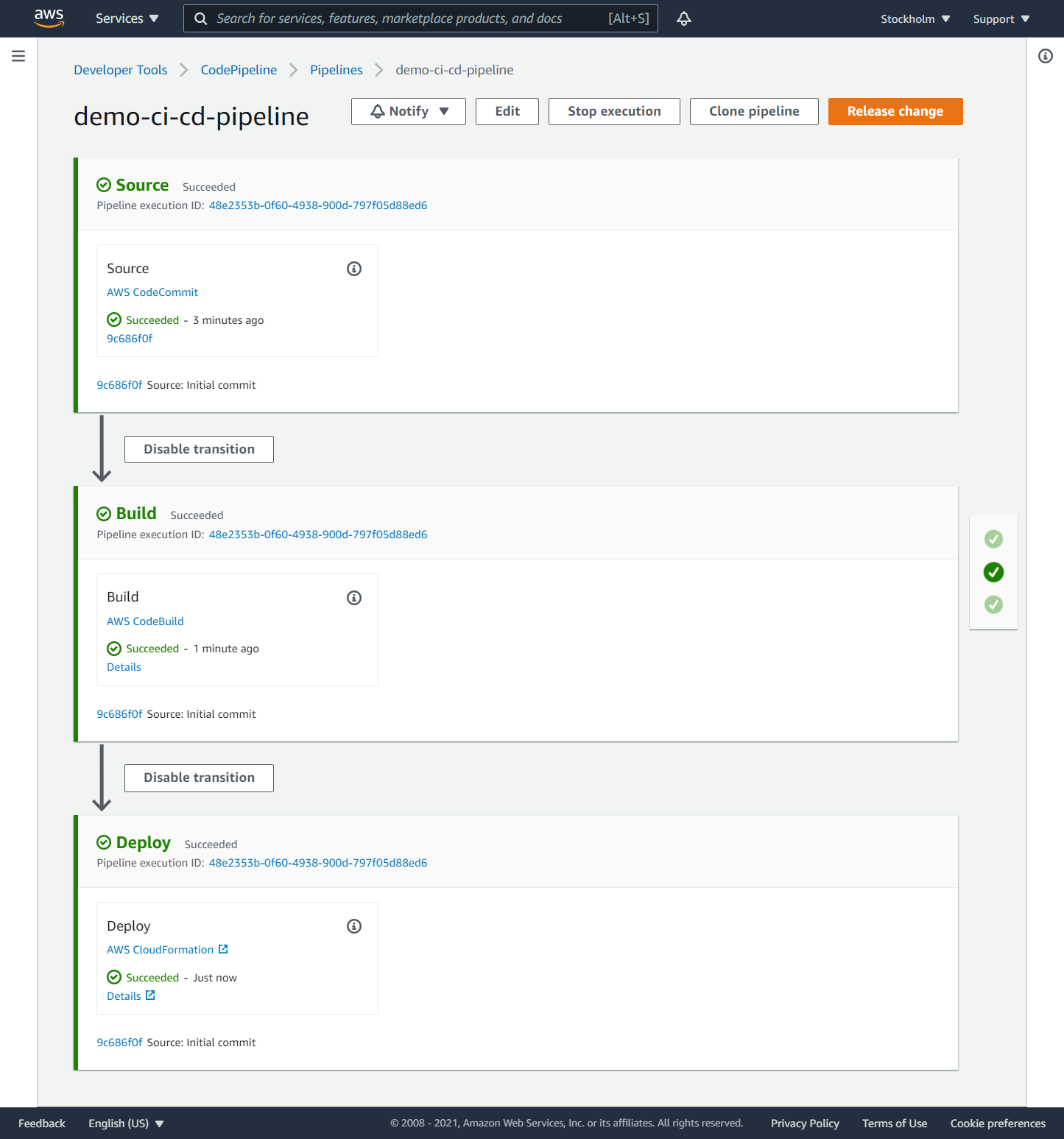The image size is (1064, 1139).
Task: Expand the Services menu
Action: coord(127,18)
